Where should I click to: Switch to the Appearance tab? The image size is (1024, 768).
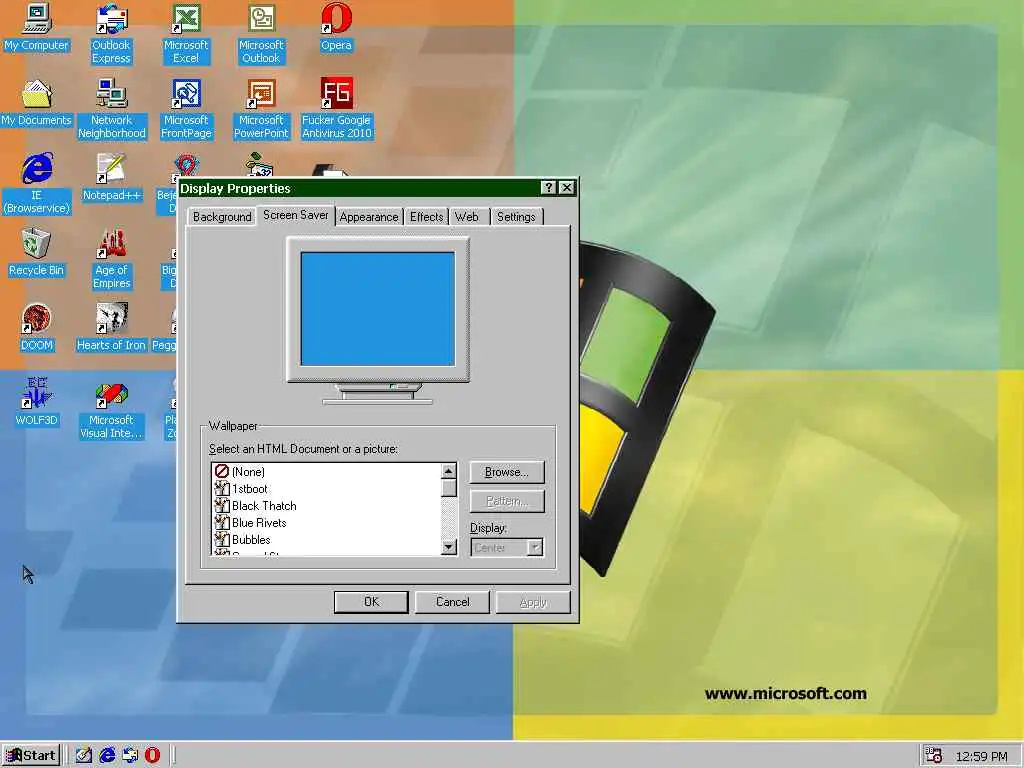(369, 217)
